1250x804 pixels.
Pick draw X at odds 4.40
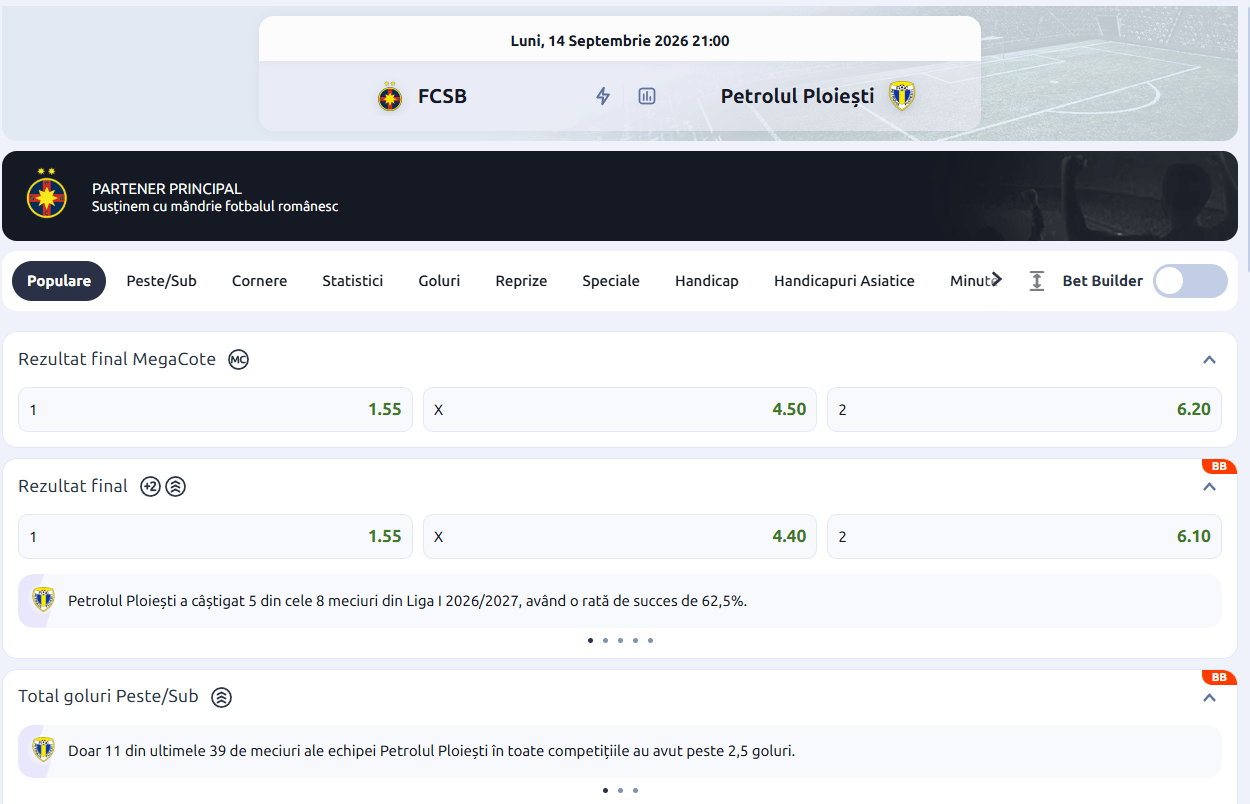point(620,536)
